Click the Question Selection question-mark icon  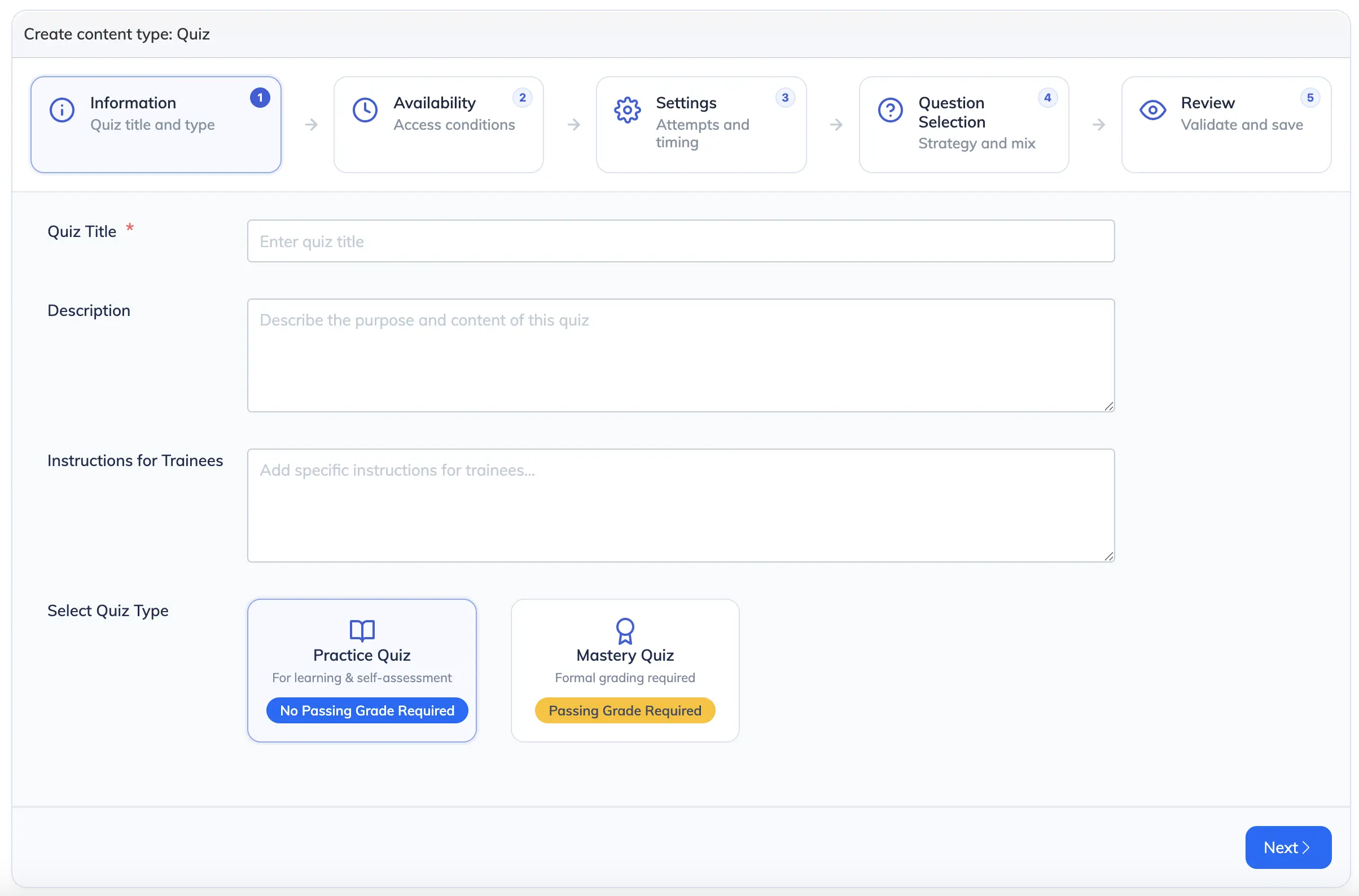pyautogui.click(x=890, y=109)
